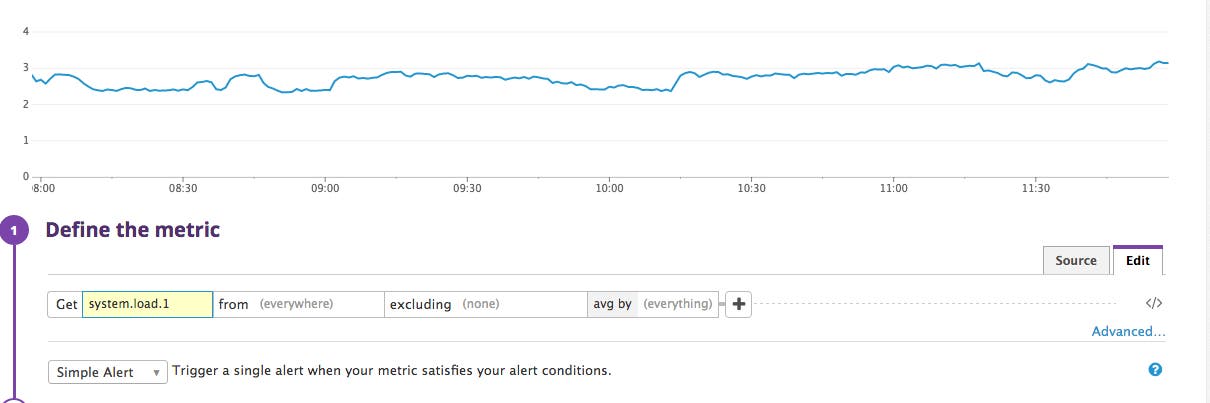Expand the Simple Alert dropdown
This screenshot has width=1210, height=403.
coord(107,372)
